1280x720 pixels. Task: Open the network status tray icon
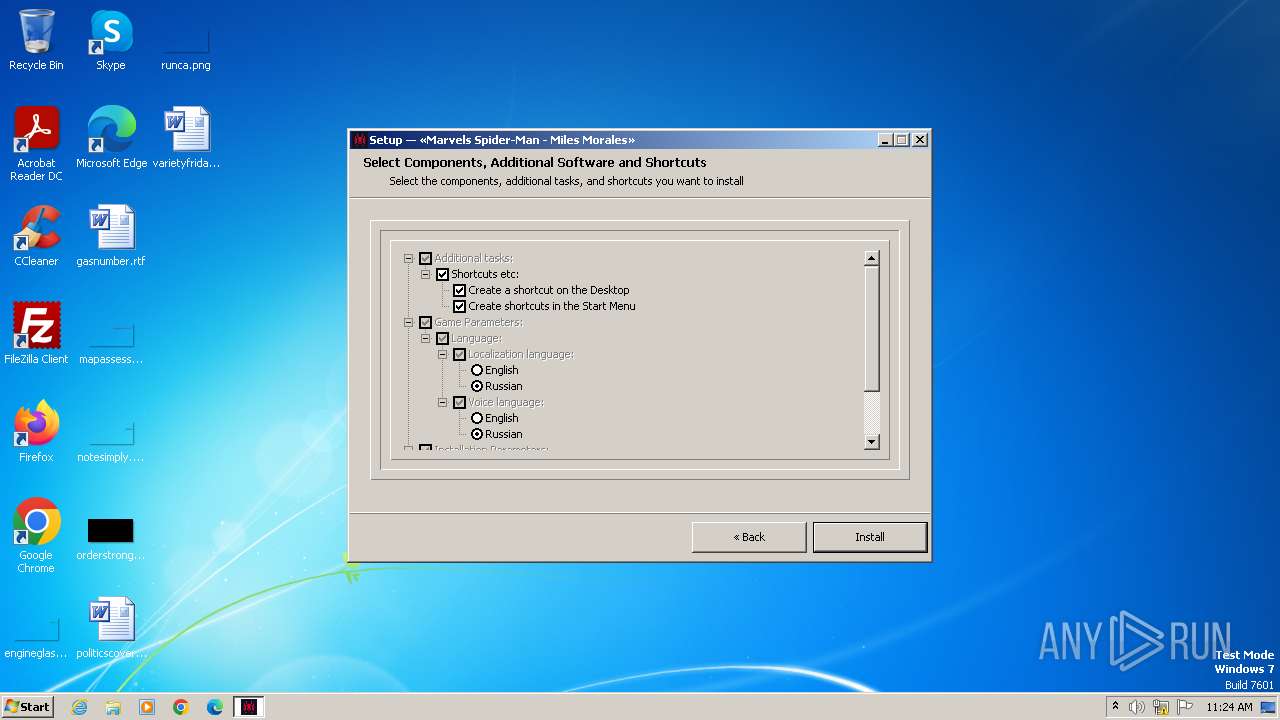click(x=1161, y=707)
